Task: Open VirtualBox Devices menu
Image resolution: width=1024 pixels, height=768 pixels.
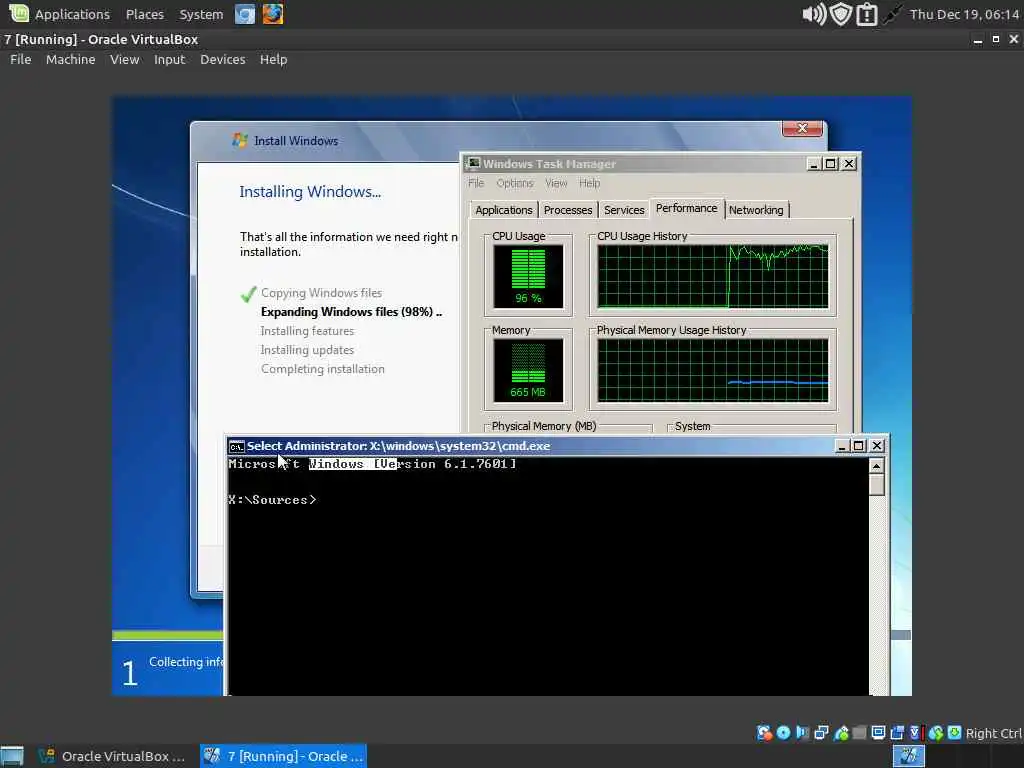Action: [x=223, y=59]
